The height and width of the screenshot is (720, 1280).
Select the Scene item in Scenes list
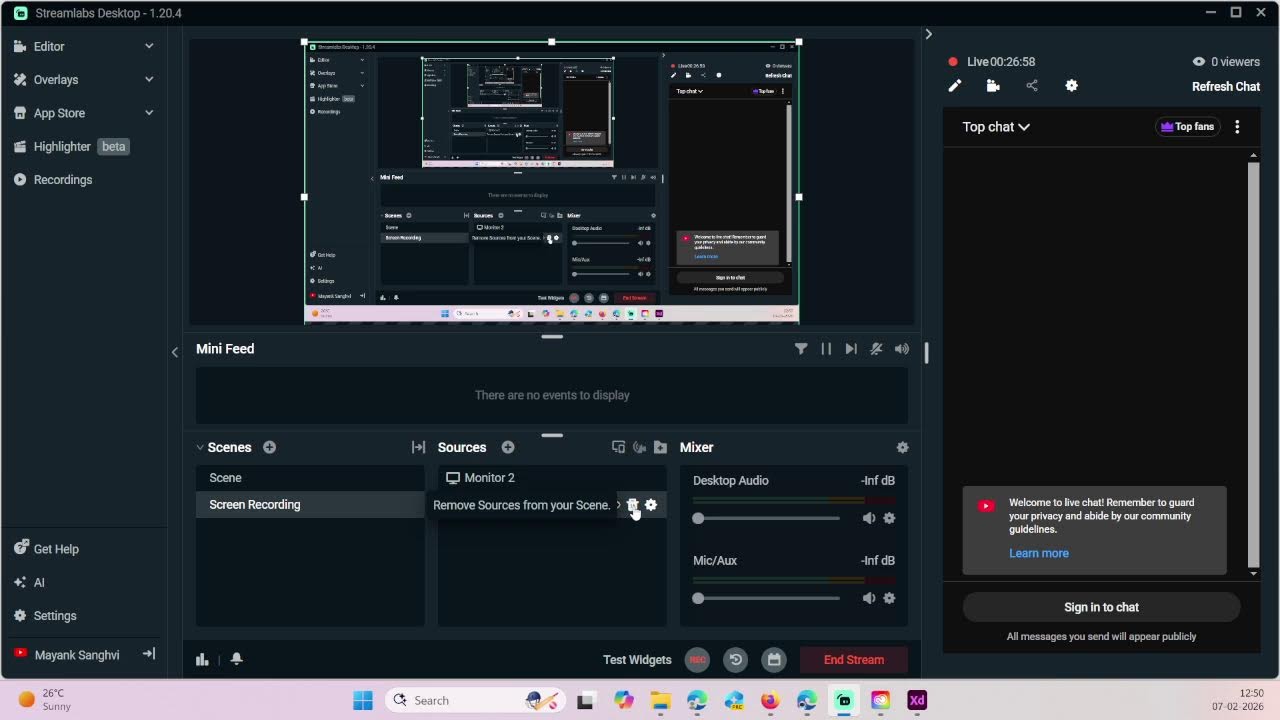click(310, 478)
